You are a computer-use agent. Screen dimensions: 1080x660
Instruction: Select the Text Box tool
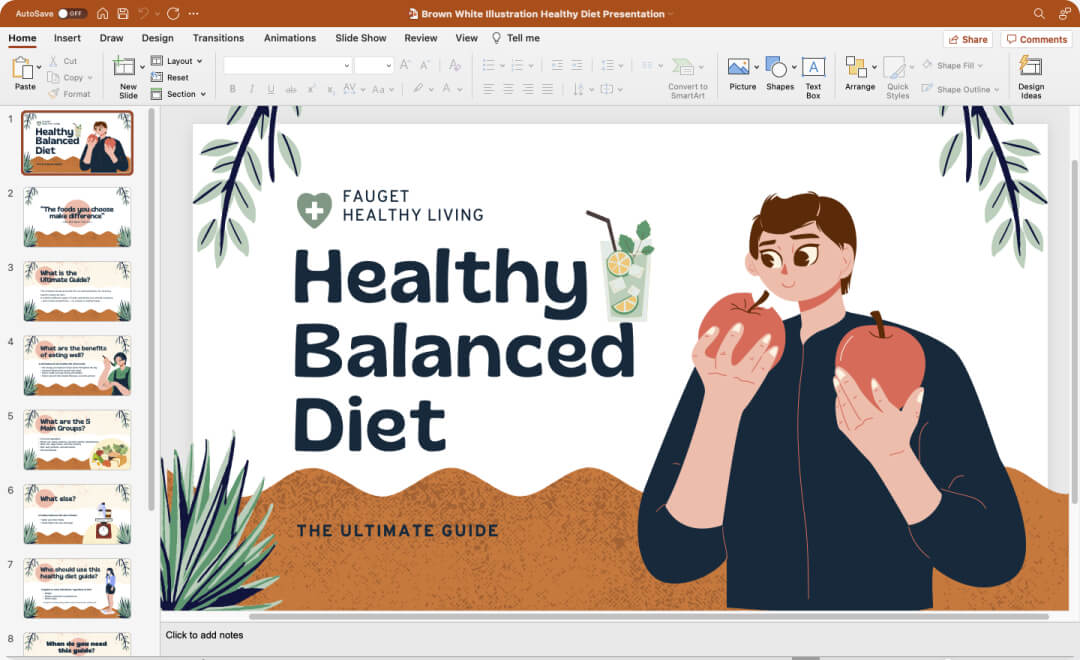[x=813, y=68]
